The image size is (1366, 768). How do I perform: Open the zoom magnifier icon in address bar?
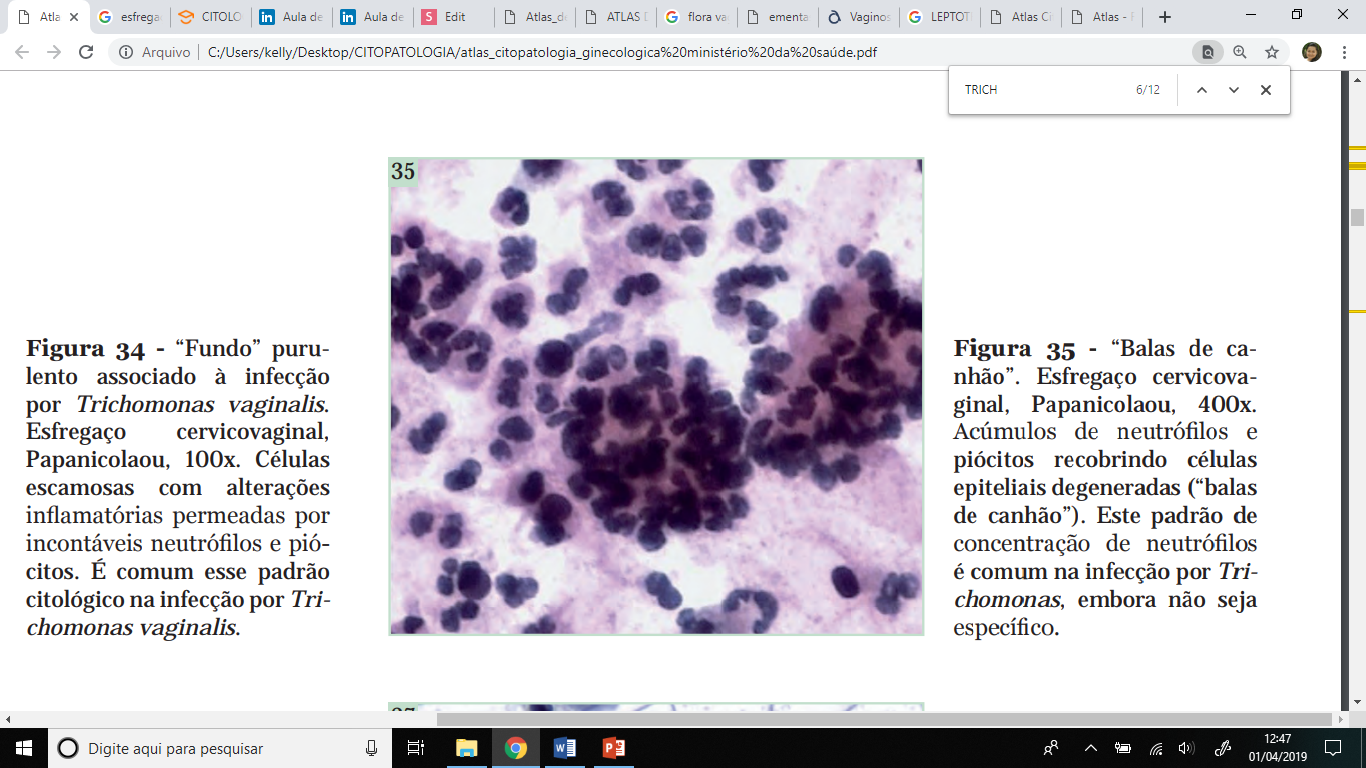(x=1240, y=52)
